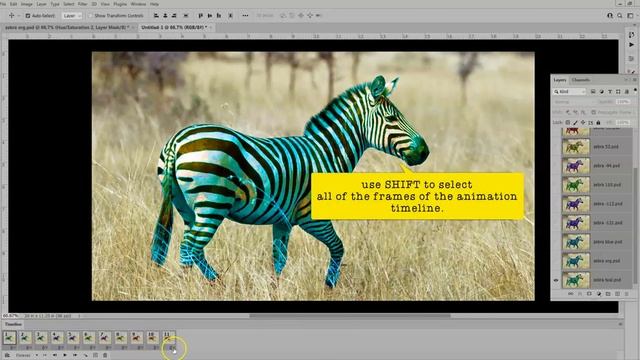640x360 pixels.
Task: Select the Move tool icon in options bar
Action: [11, 16]
